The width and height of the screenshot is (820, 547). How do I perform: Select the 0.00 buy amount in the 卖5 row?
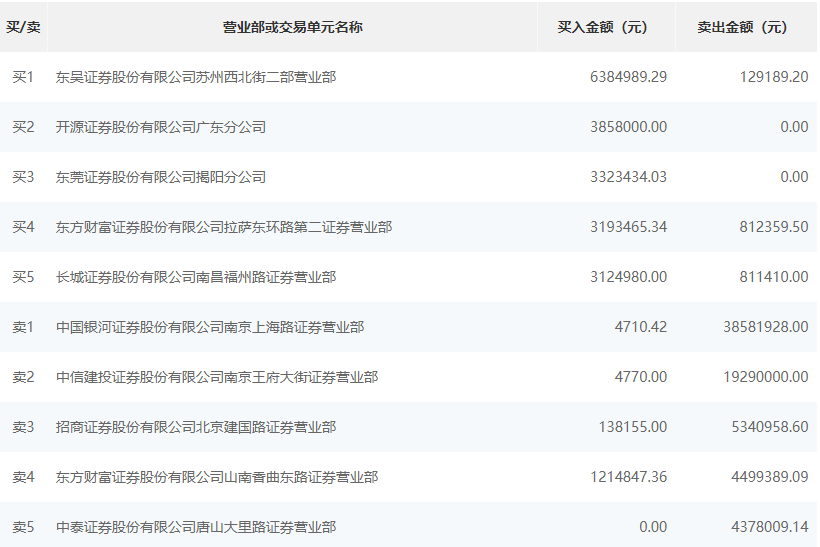click(x=653, y=527)
